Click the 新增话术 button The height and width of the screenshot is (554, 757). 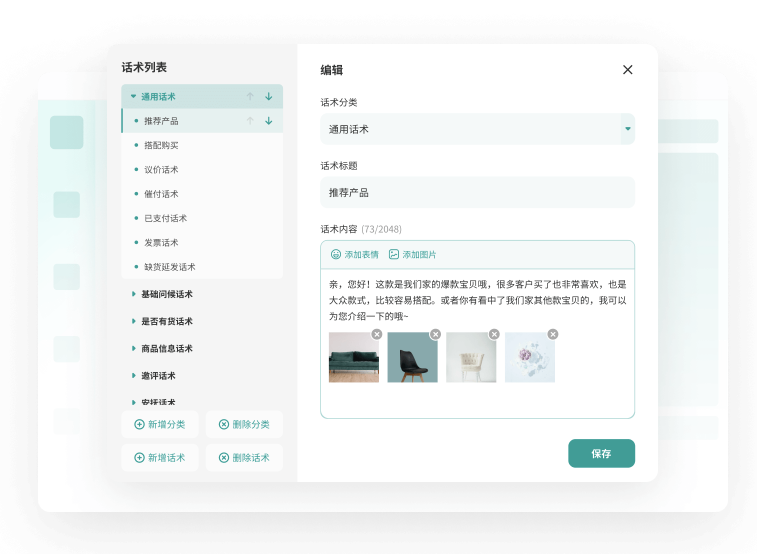(x=160, y=457)
